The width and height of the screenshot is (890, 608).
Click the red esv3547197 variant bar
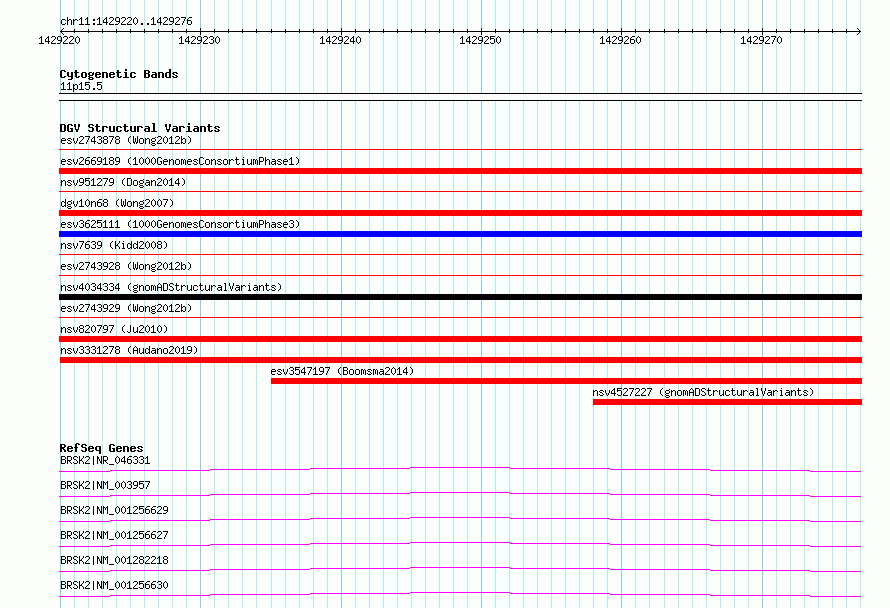(x=566, y=381)
